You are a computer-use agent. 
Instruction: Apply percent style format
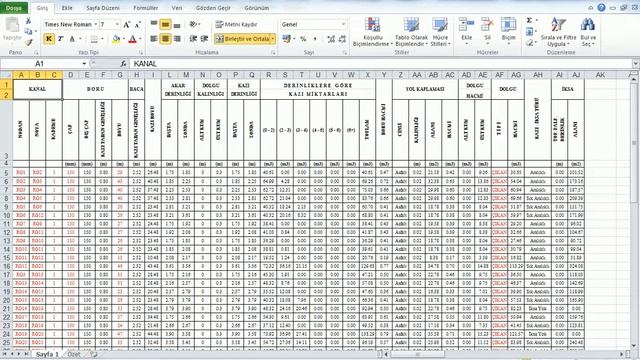point(303,39)
